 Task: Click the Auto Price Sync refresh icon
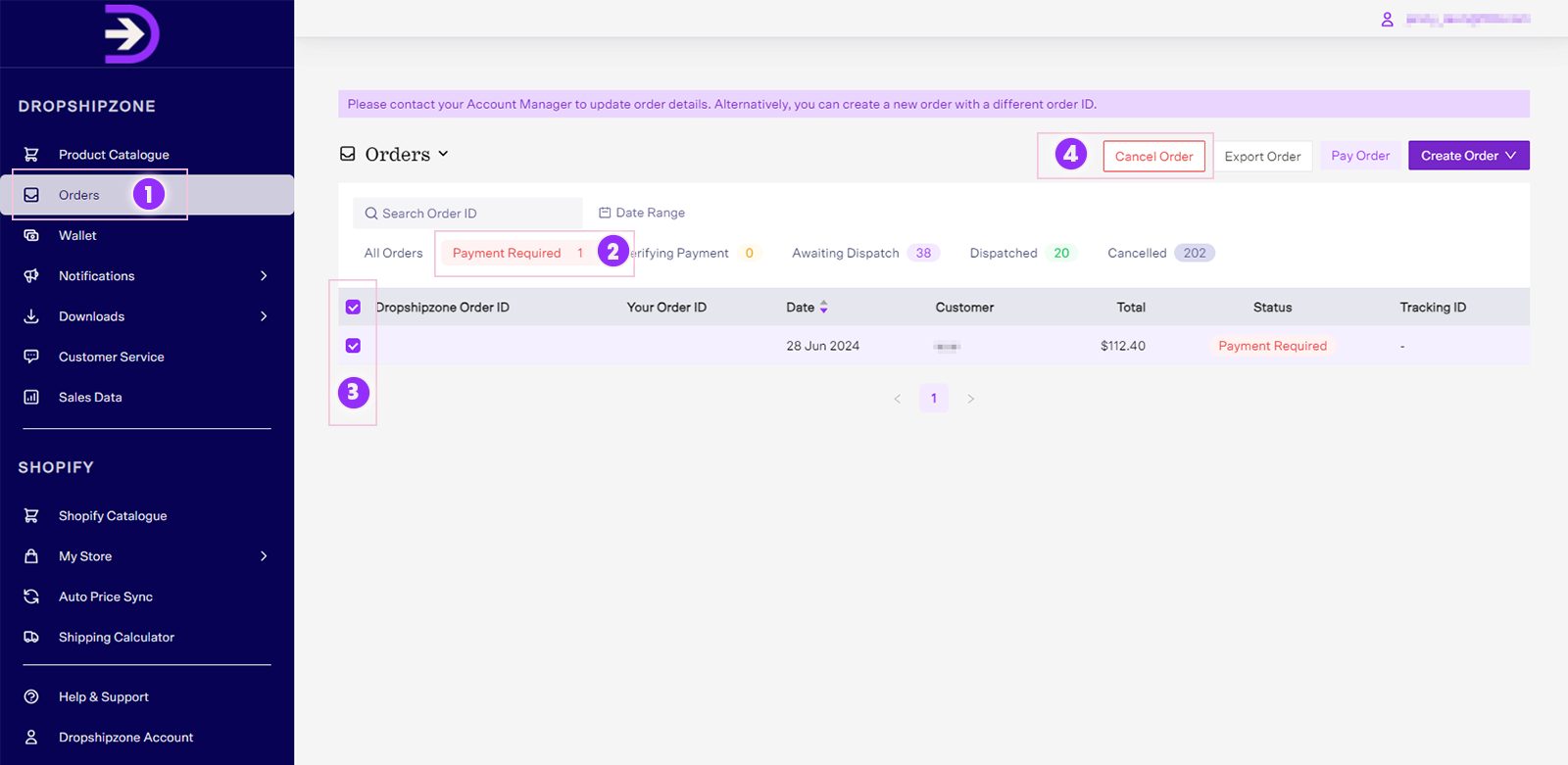pyautogui.click(x=31, y=597)
